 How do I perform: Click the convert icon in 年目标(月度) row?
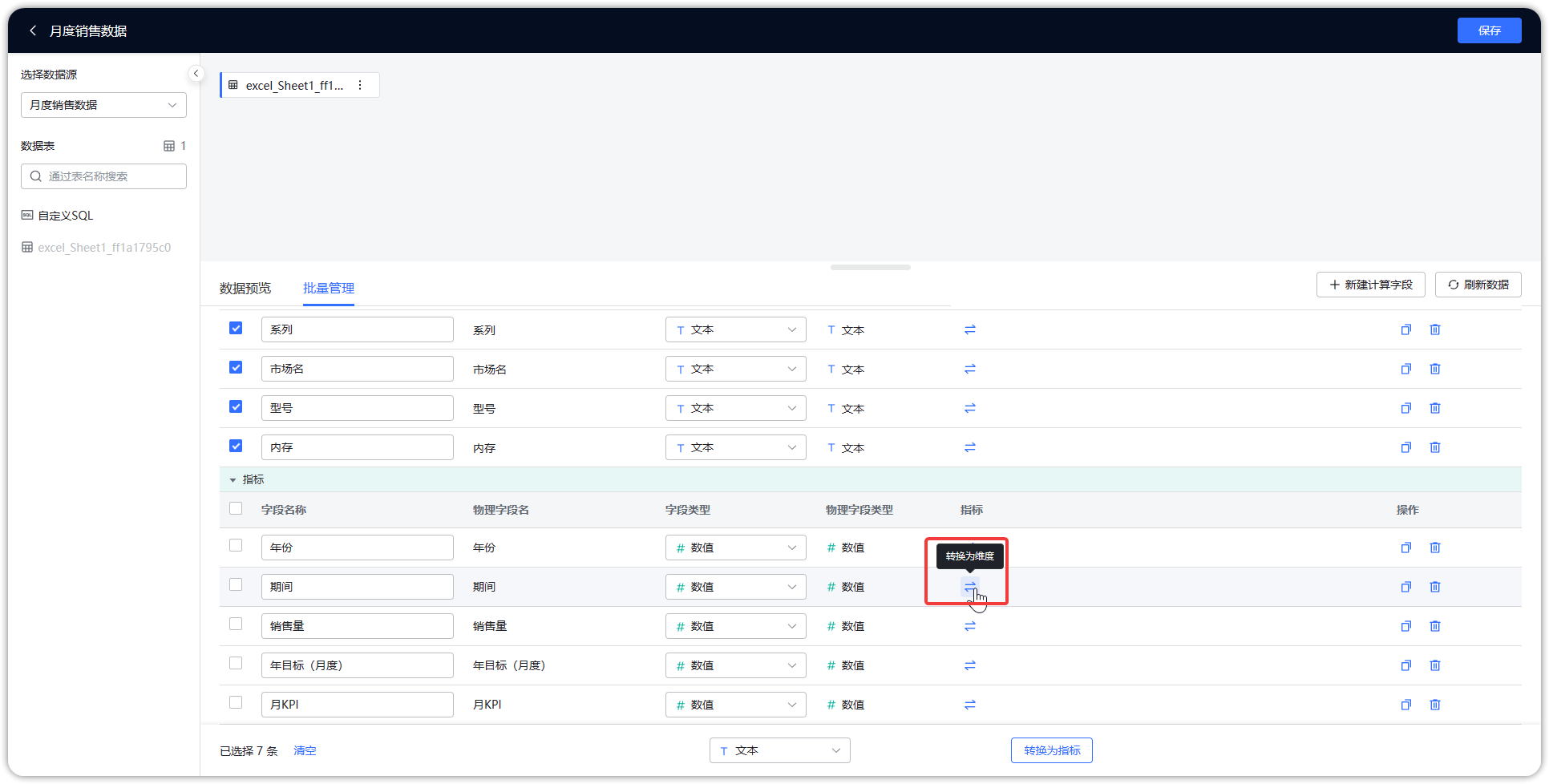970,665
